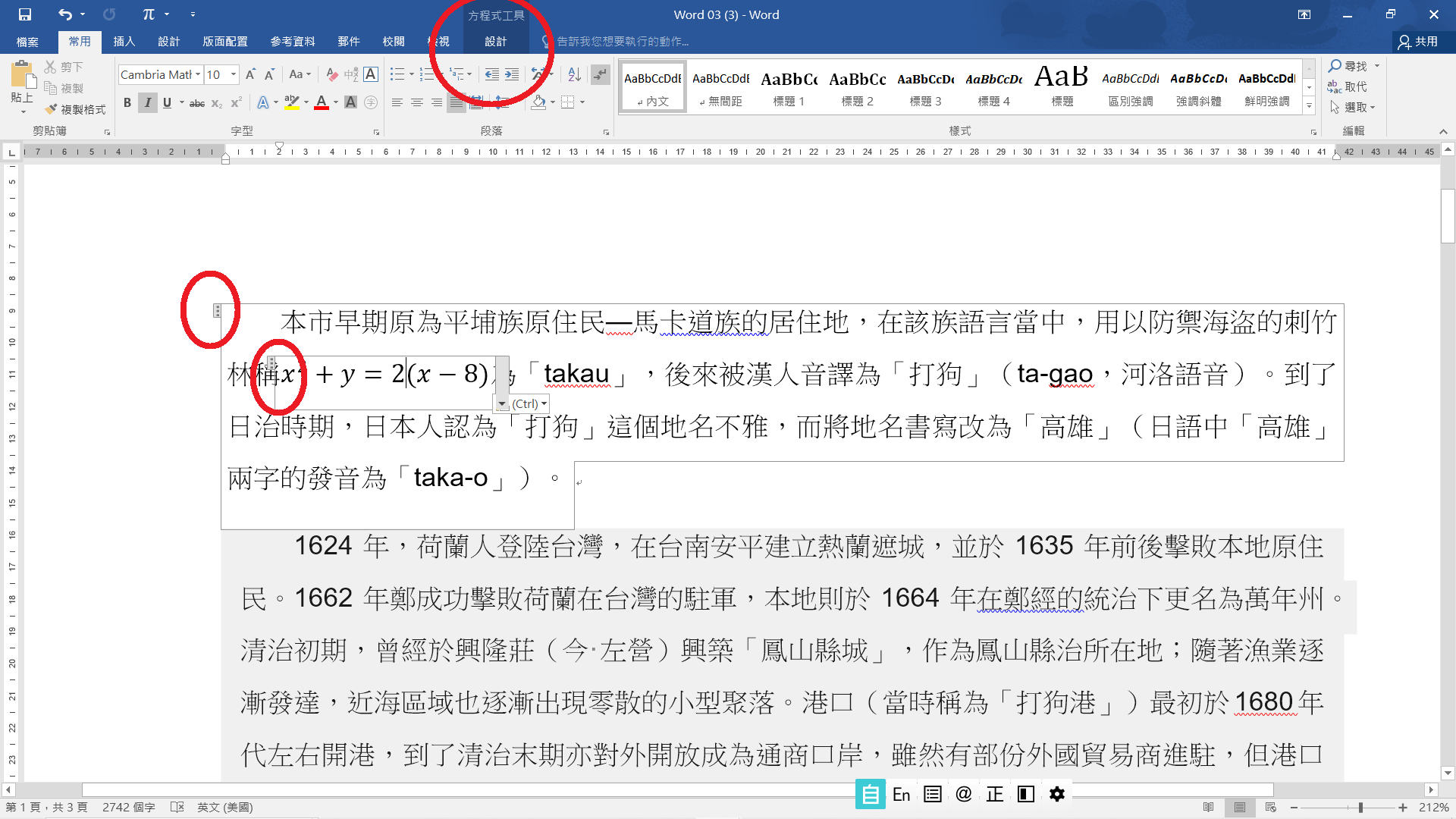
Task: Click the 共用 share button
Action: pyautogui.click(x=1418, y=42)
